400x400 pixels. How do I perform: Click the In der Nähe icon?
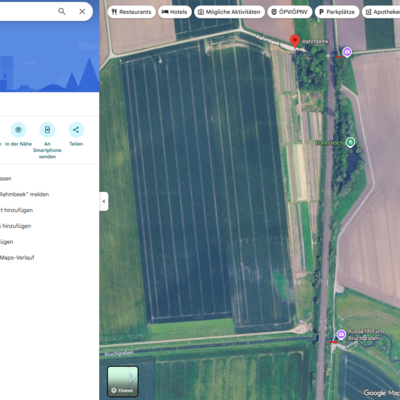18,130
